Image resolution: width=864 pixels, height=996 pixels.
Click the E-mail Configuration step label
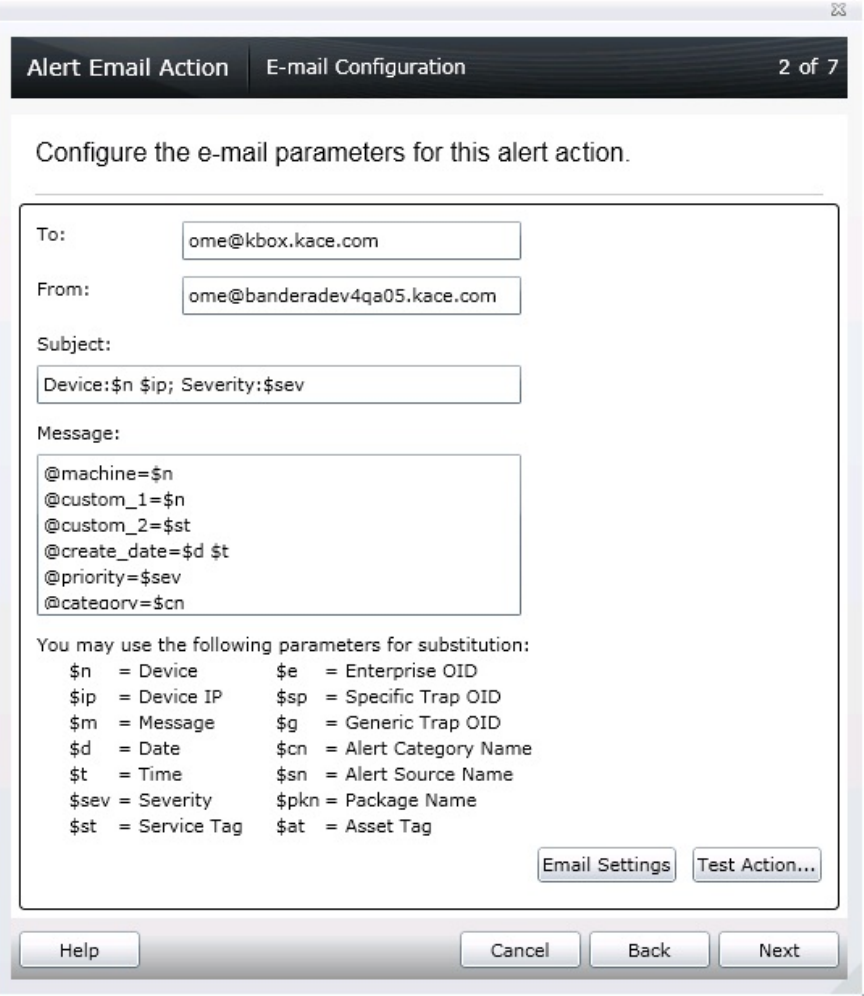coord(364,68)
